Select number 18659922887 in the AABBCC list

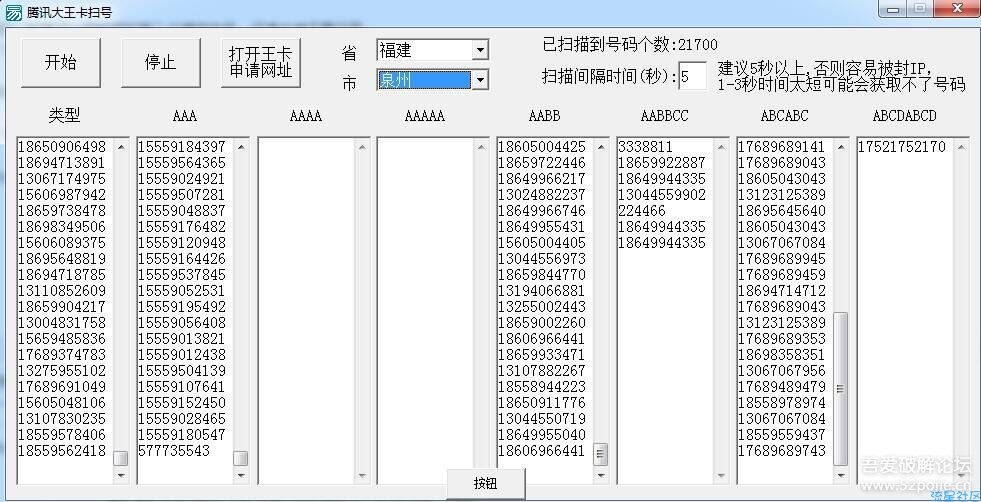(x=663, y=163)
